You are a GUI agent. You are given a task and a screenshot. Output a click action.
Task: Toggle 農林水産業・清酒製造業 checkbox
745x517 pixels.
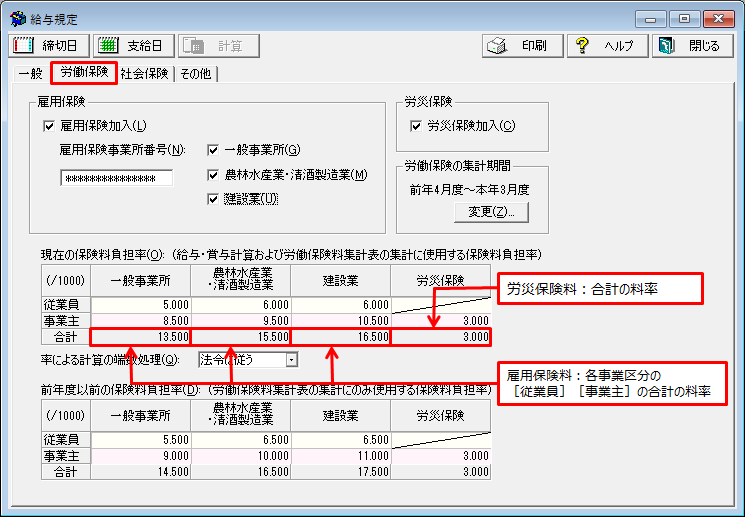tap(213, 174)
